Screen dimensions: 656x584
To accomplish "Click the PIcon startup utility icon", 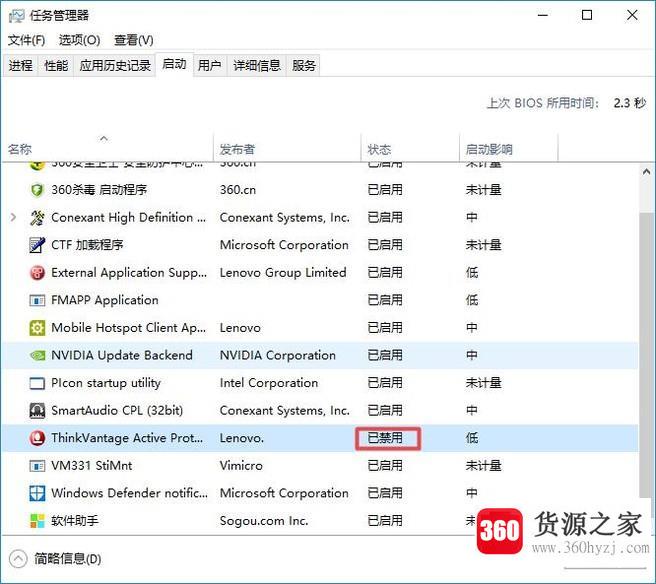I will pos(37,383).
